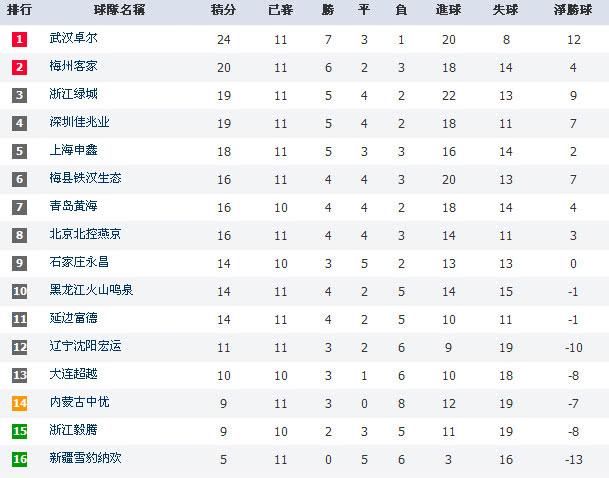609x478 pixels.
Task: Open the 深圳佳兆业 team page
Action: 79,123
